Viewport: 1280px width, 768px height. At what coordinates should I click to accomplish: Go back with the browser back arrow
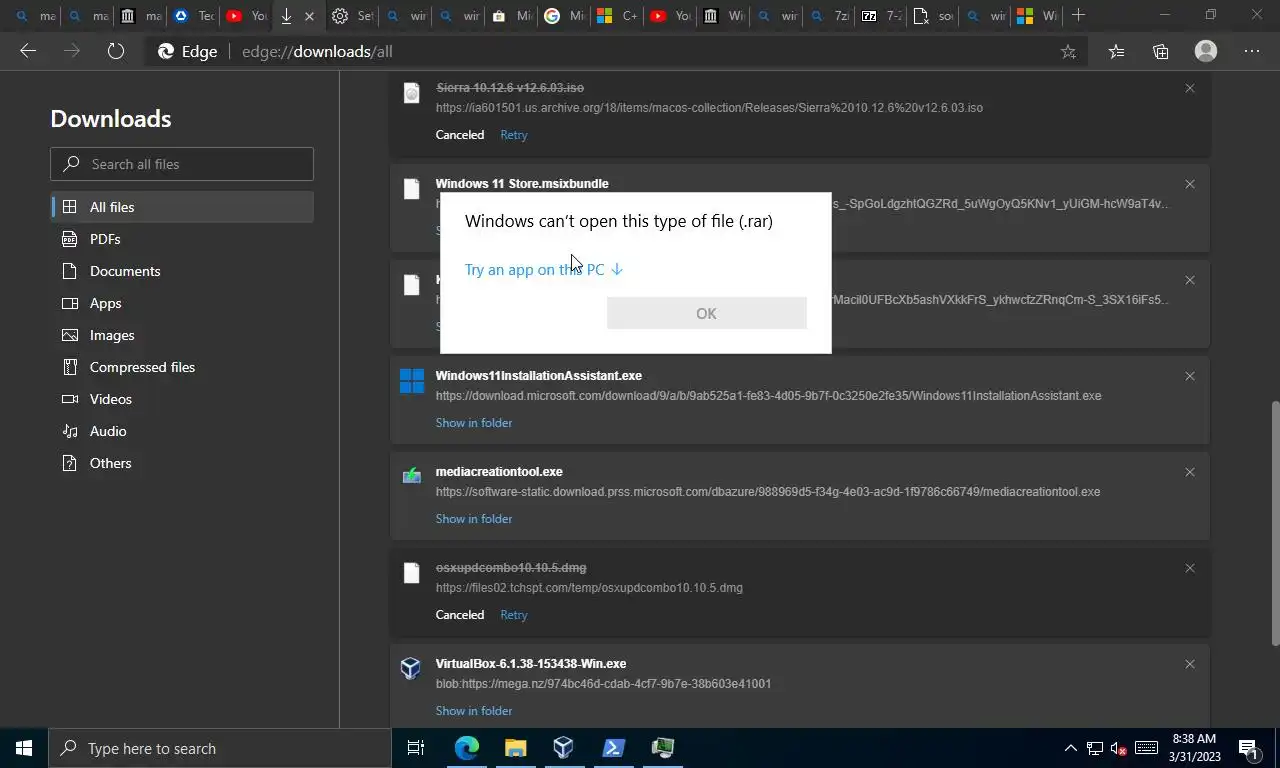point(28,51)
